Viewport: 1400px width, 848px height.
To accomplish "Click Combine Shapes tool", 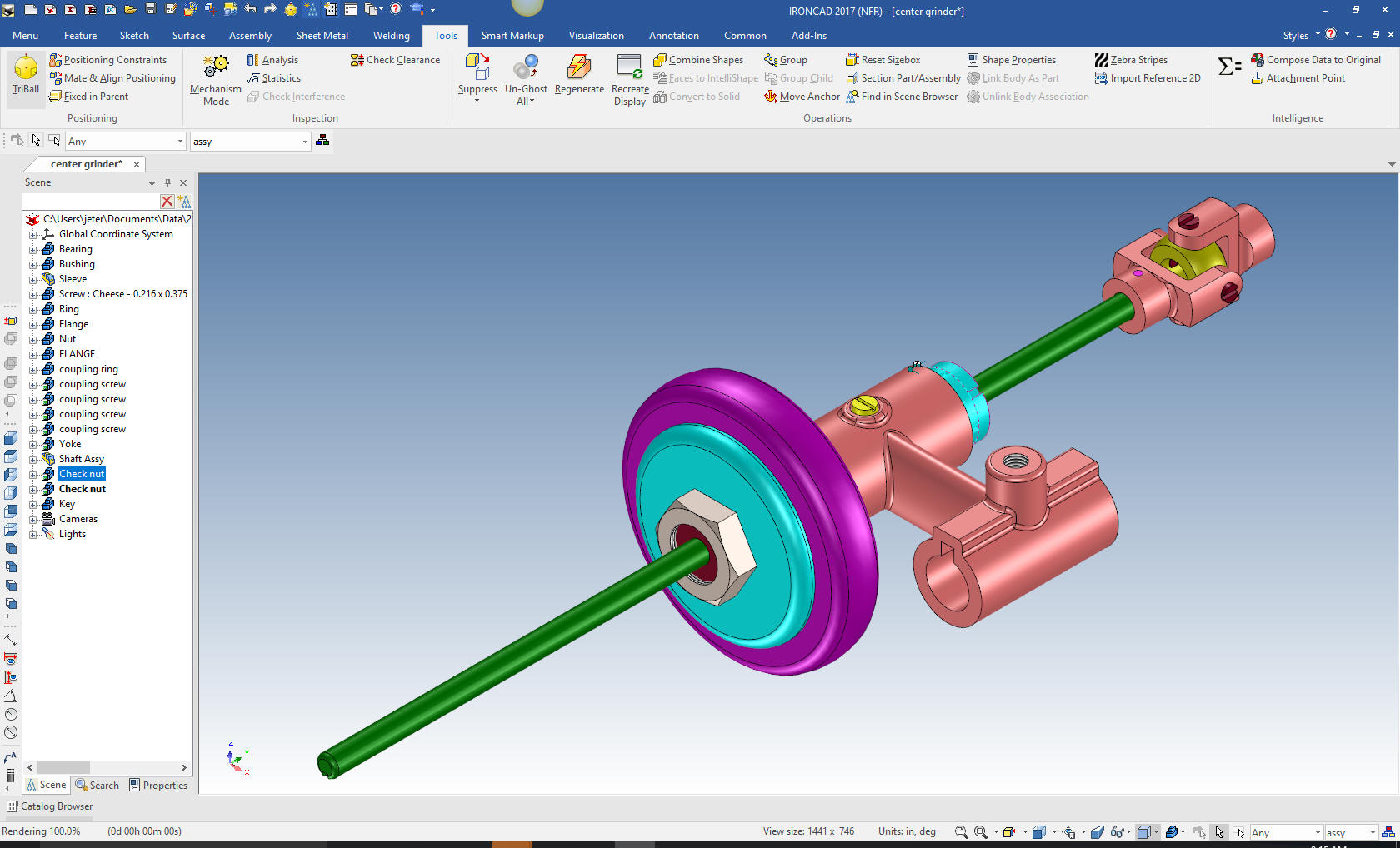I will point(697,60).
